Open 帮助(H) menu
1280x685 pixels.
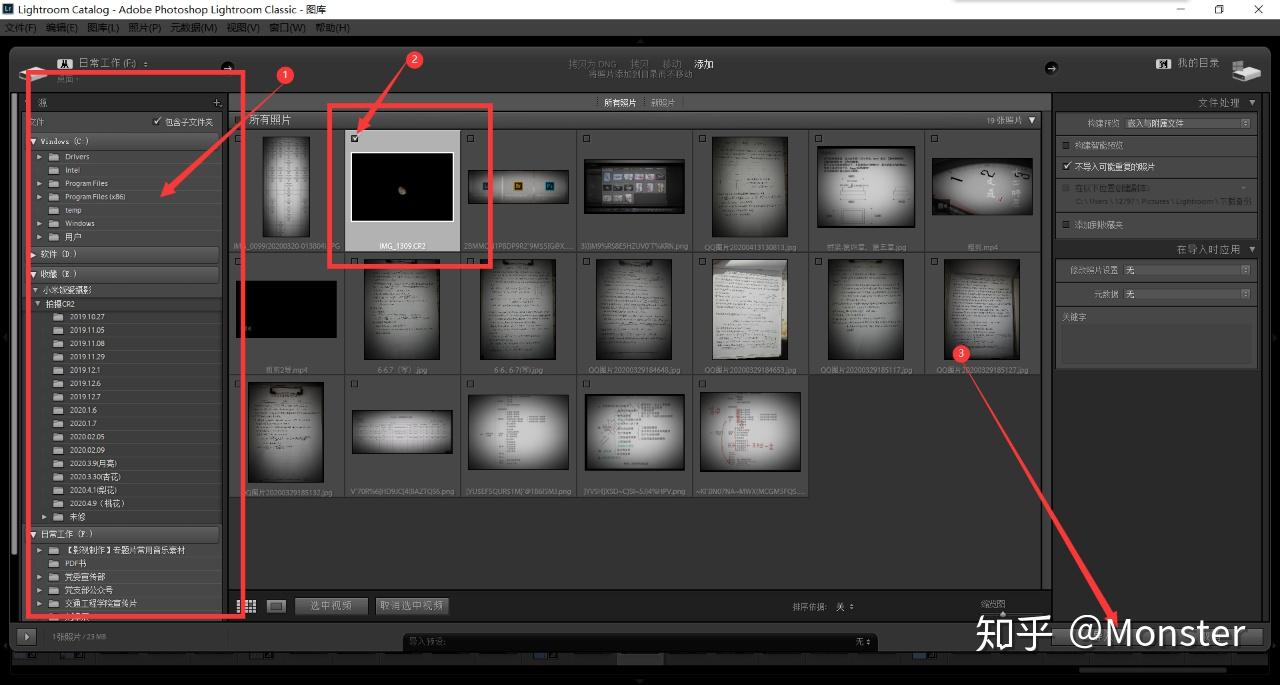pyautogui.click(x=333, y=28)
